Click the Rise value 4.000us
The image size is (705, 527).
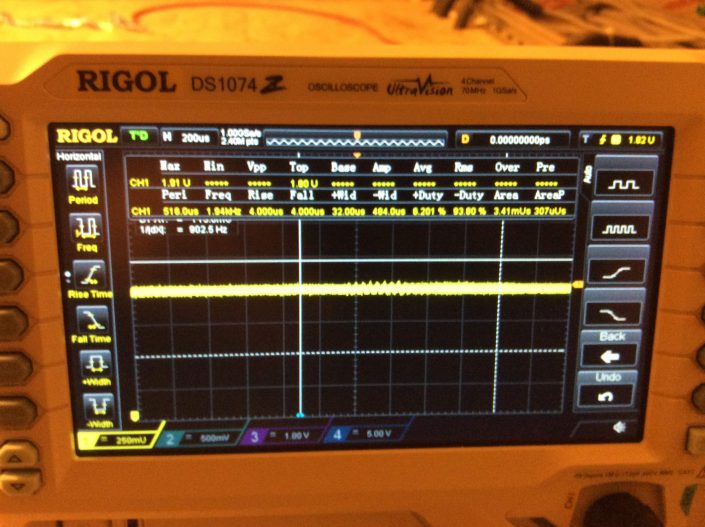point(265,211)
